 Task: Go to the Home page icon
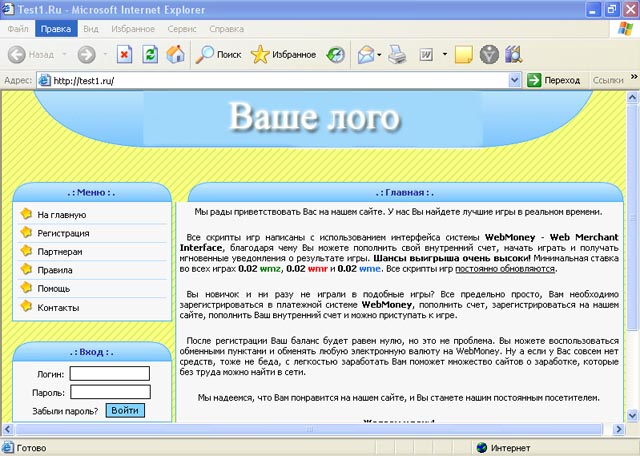click(176, 54)
